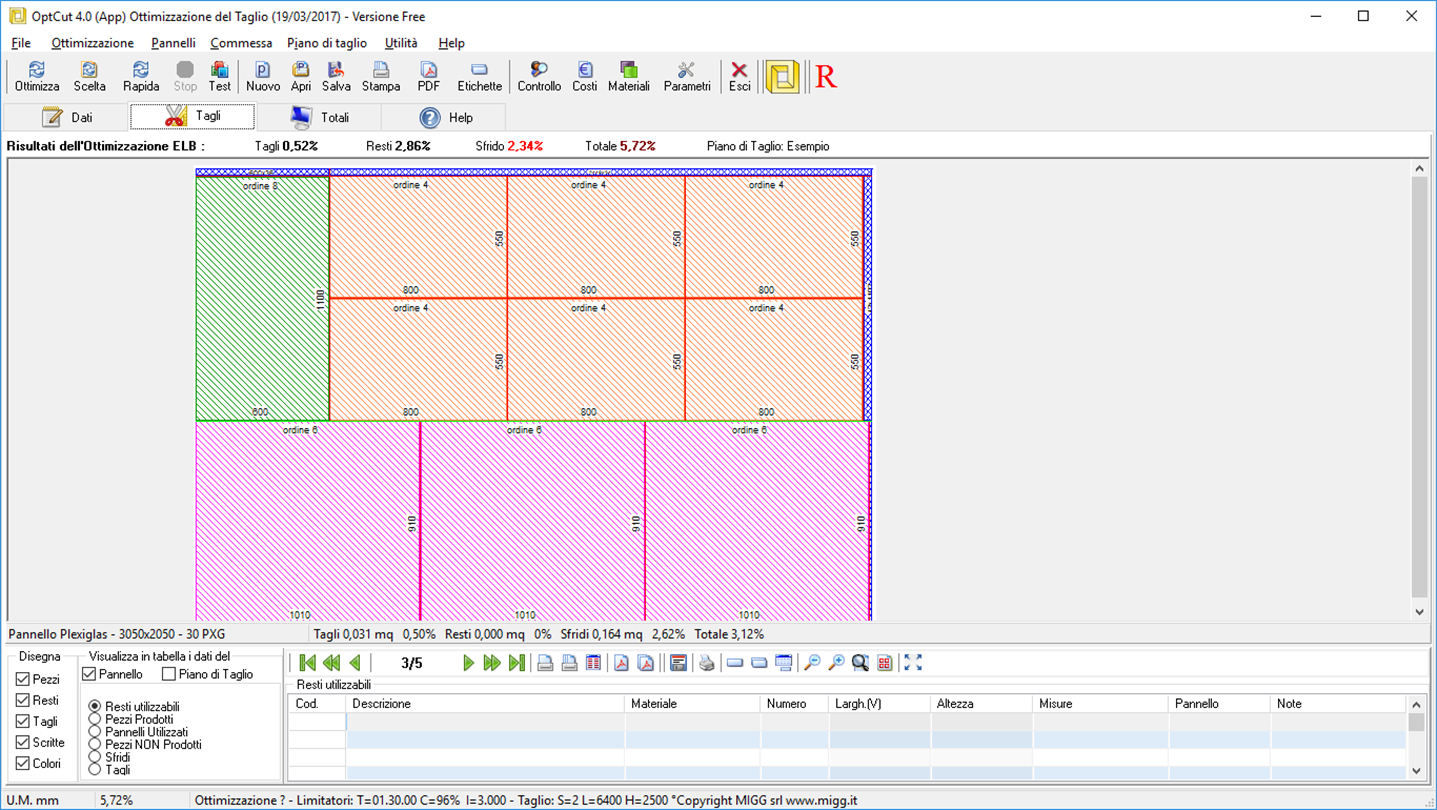Open the Etichette labels tool
This screenshot has height=810, width=1437.
[x=479, y=76]
